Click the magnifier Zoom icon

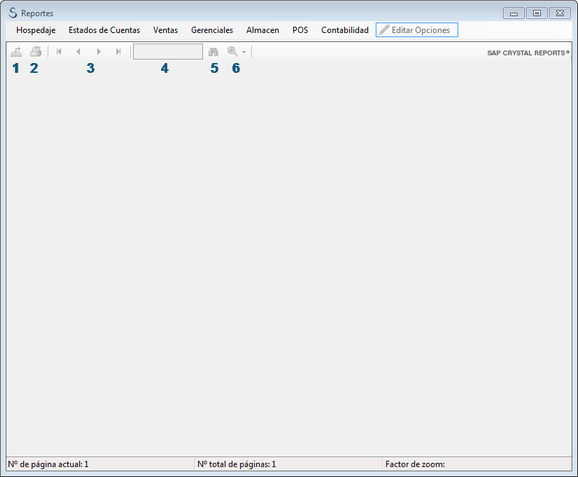click(x=232, y=52)
